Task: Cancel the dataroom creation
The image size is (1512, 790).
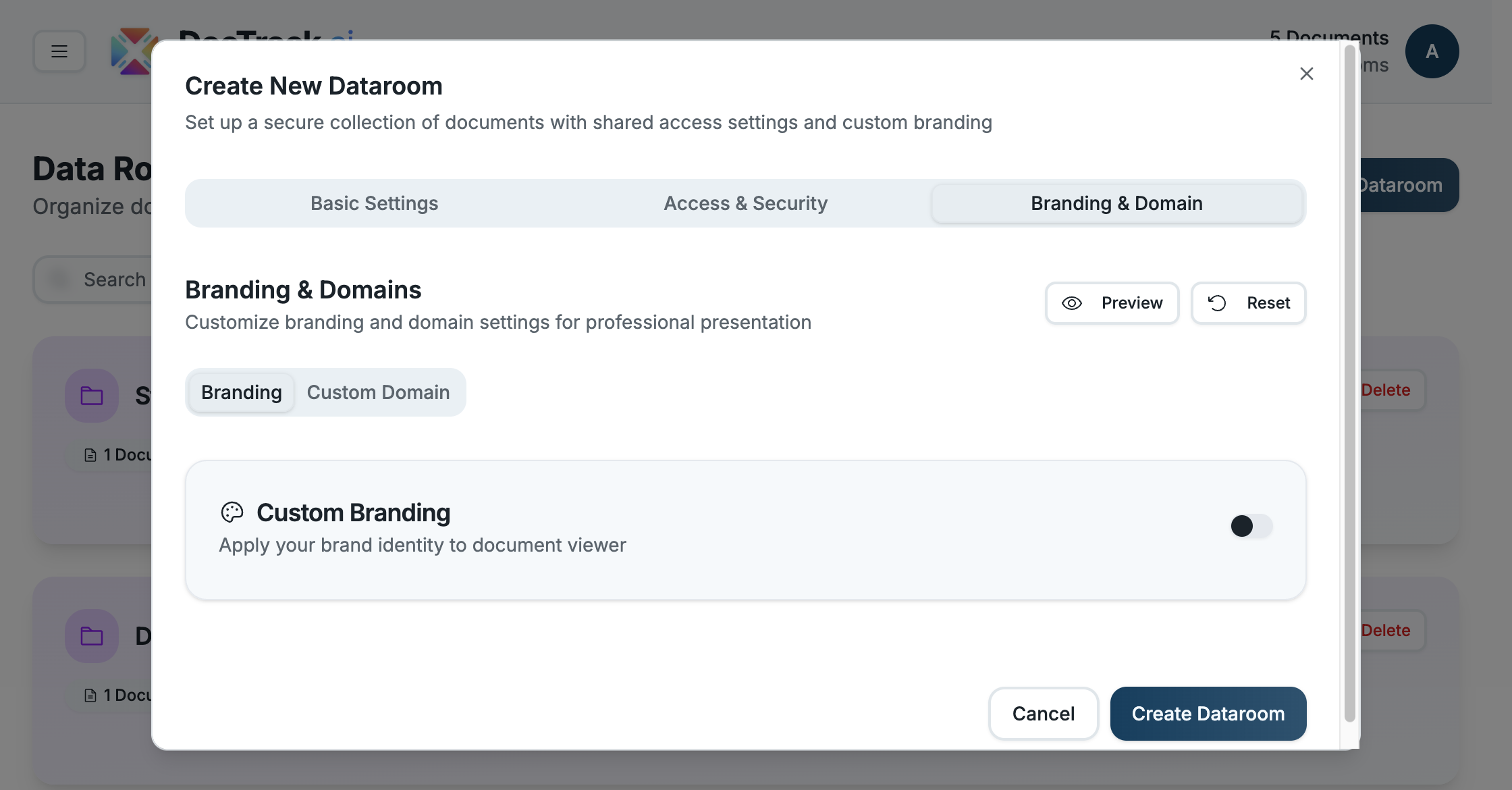Action: click(x=1044, y=714)
